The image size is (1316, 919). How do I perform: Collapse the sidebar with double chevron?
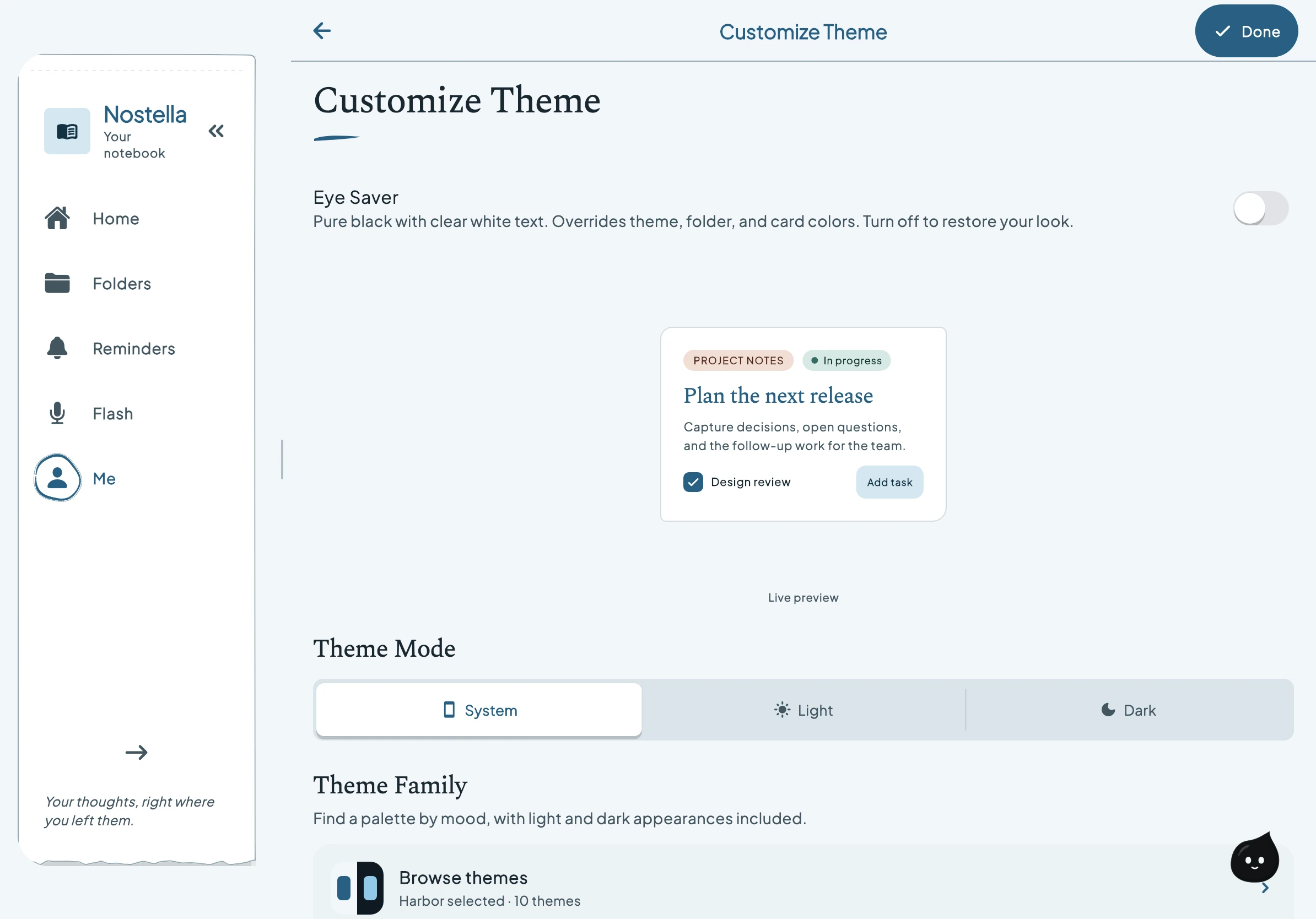click(216, 131)
